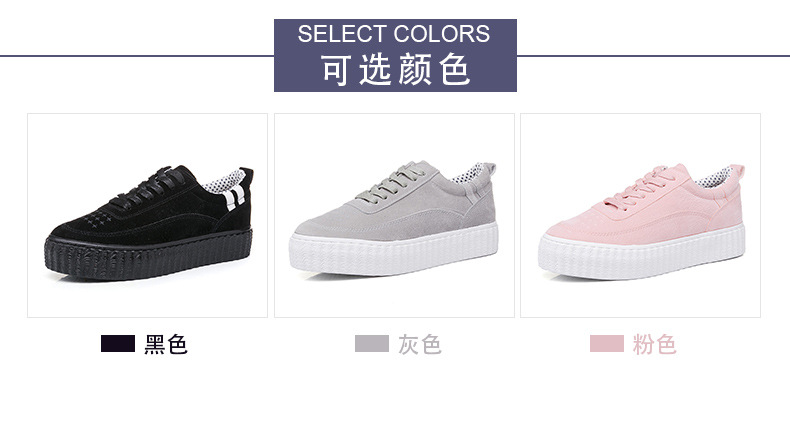
Task: Click the black sneaker's laces
Action: 147,189
